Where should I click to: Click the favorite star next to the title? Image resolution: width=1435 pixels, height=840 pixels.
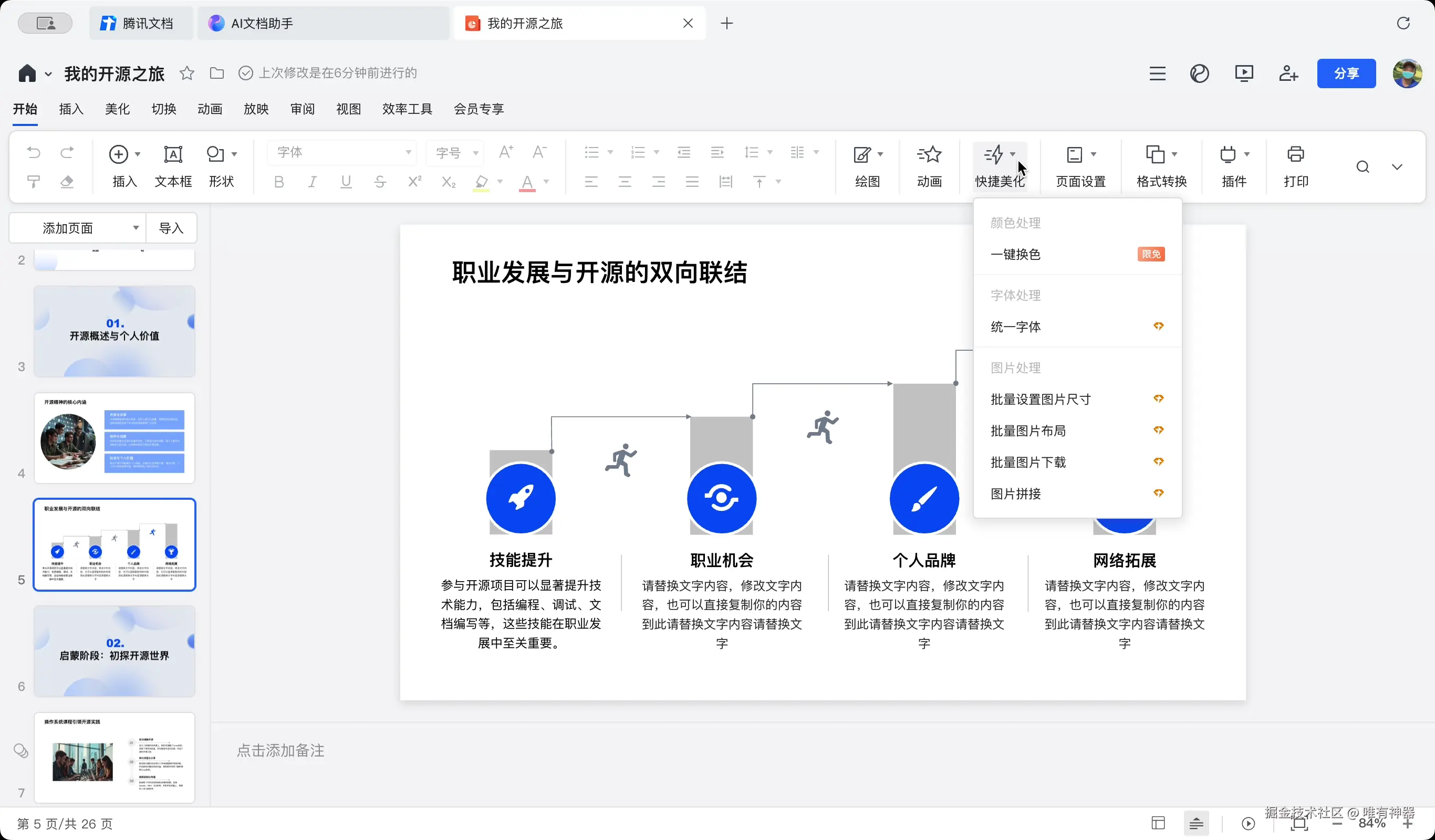(x=187, y=73)
